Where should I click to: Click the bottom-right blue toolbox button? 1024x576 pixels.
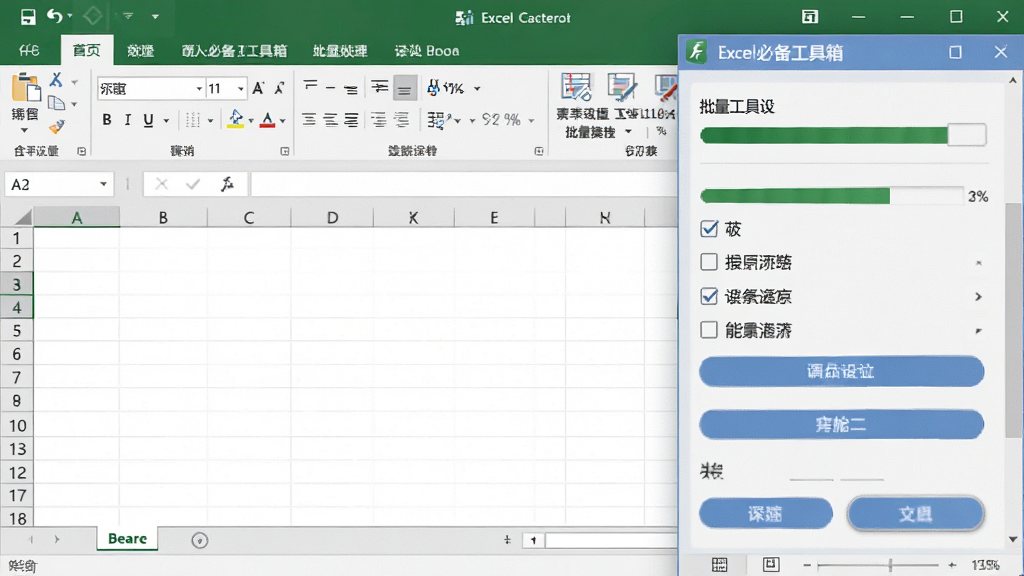pos(916,513)
